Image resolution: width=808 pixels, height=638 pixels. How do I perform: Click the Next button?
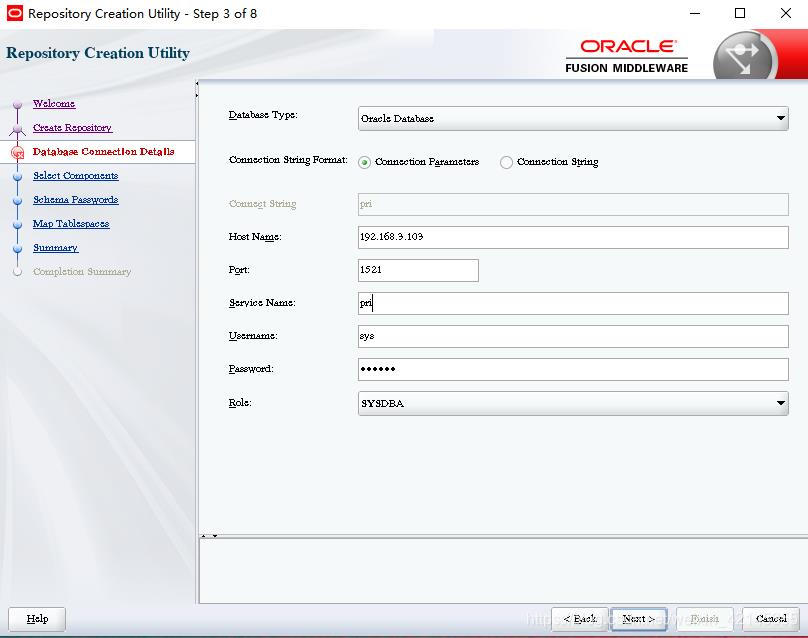pos(638,619)
